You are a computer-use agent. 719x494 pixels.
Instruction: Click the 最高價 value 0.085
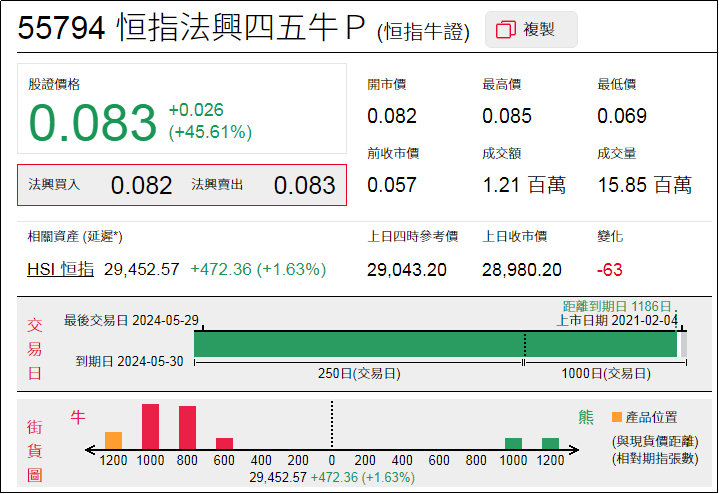pyautogui.click(x=507, y=116)
